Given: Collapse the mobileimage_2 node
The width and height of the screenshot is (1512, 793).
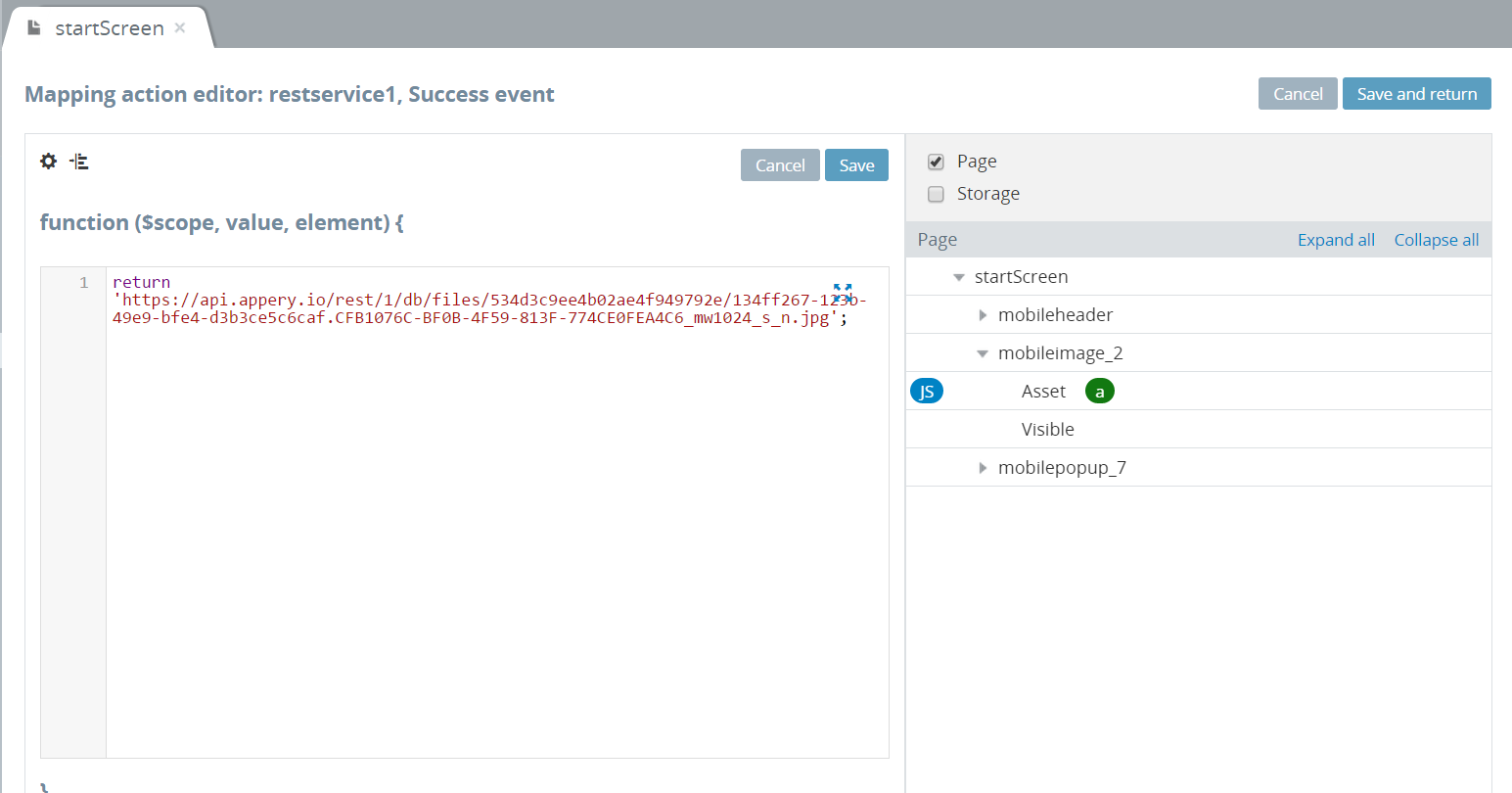Looking at the screenshot, I should pyautogui.click(x=983, y=353).
